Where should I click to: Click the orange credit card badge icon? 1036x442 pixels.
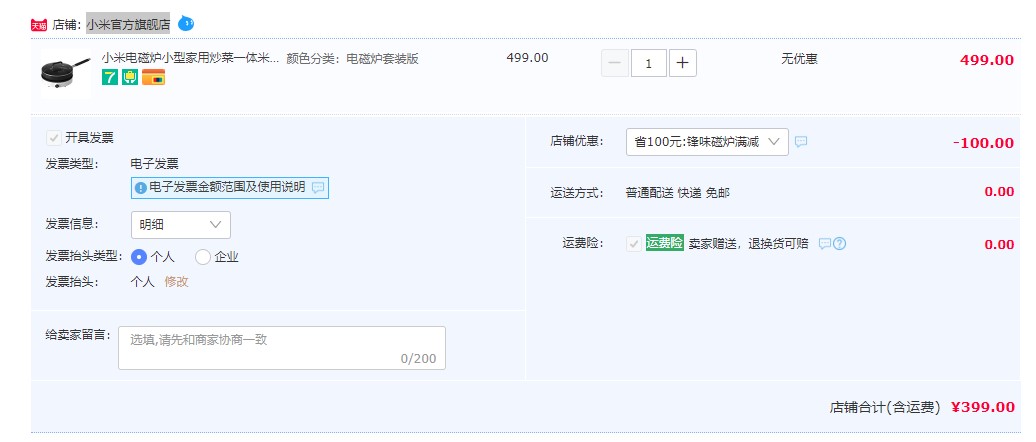click(153, 77)
